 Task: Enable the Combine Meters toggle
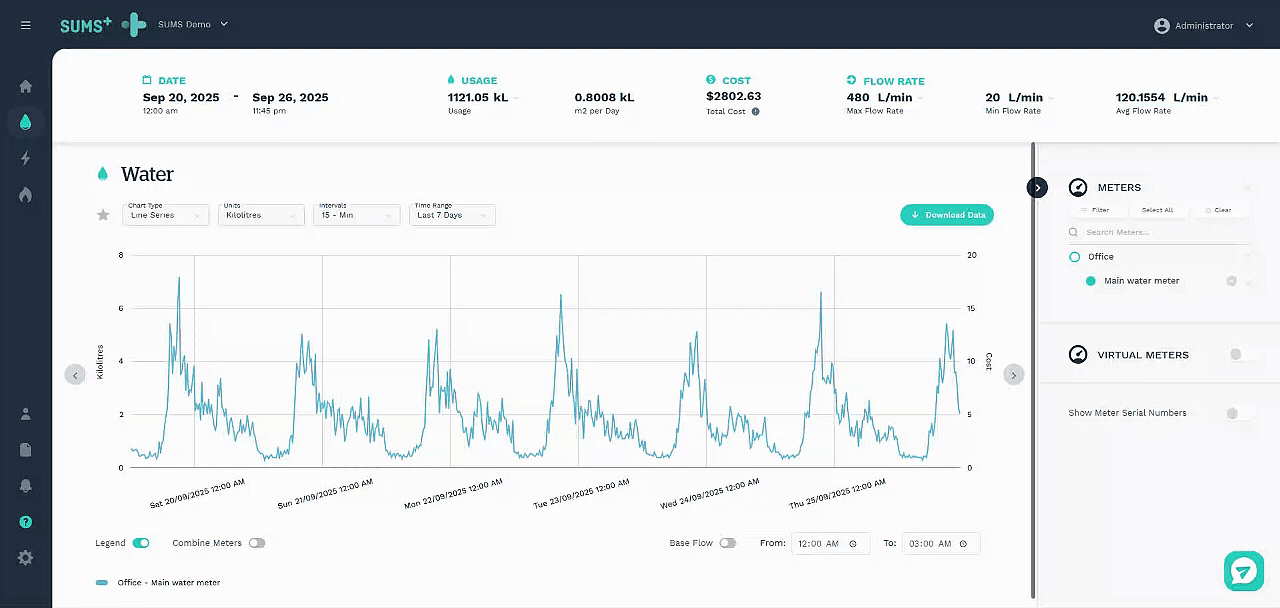[x=257, y=543]
